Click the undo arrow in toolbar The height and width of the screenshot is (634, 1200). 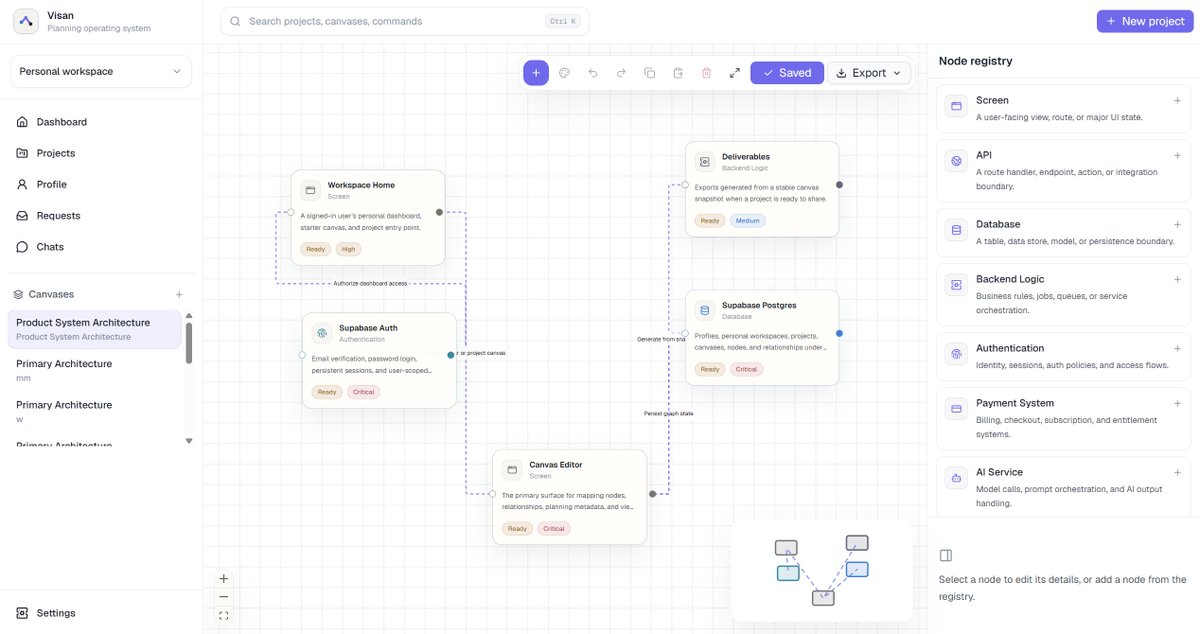[x=593, y=73]
